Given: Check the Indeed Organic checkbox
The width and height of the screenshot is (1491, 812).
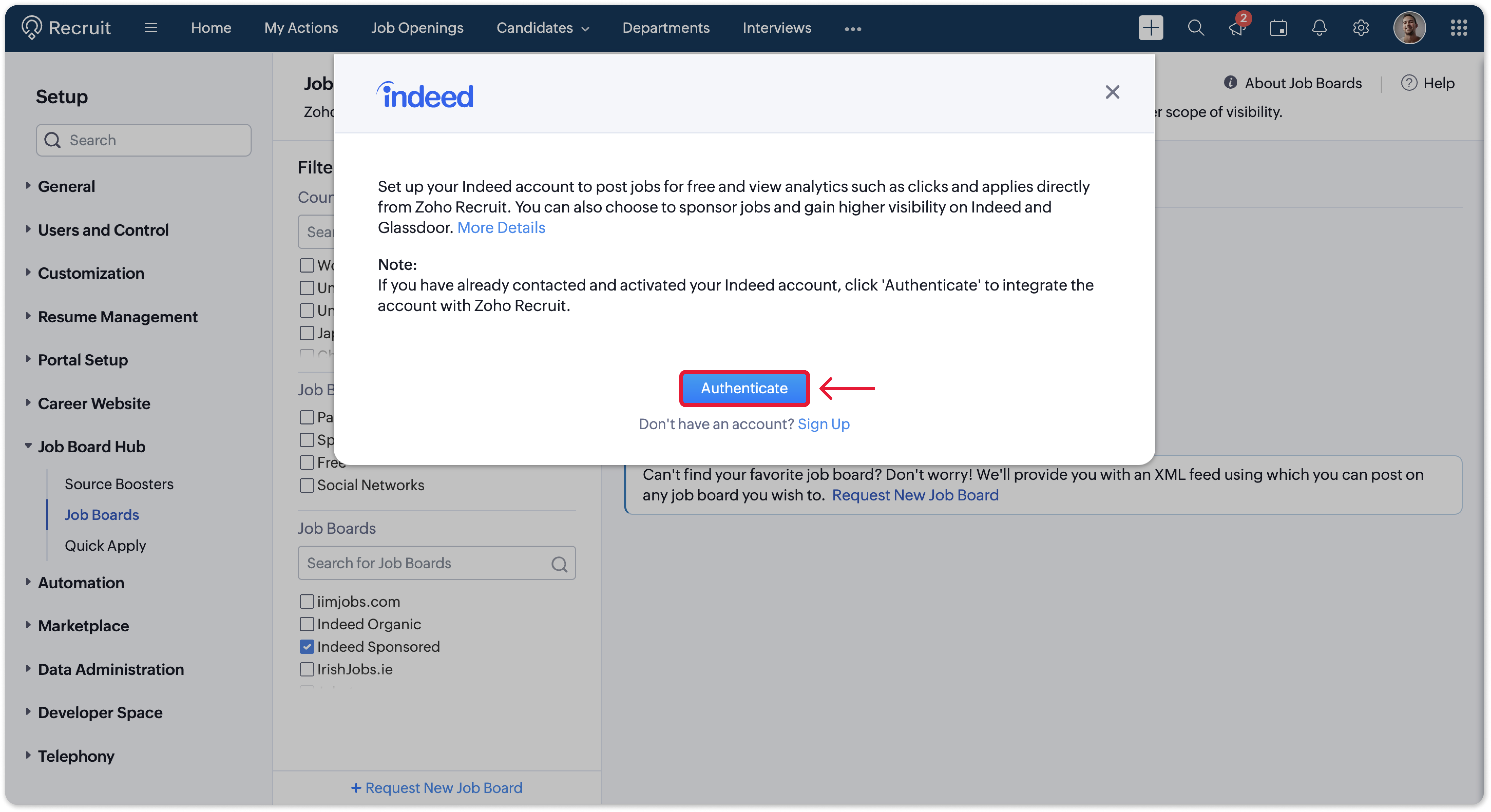Looking at the screenshot, I should tap(307, 624).
